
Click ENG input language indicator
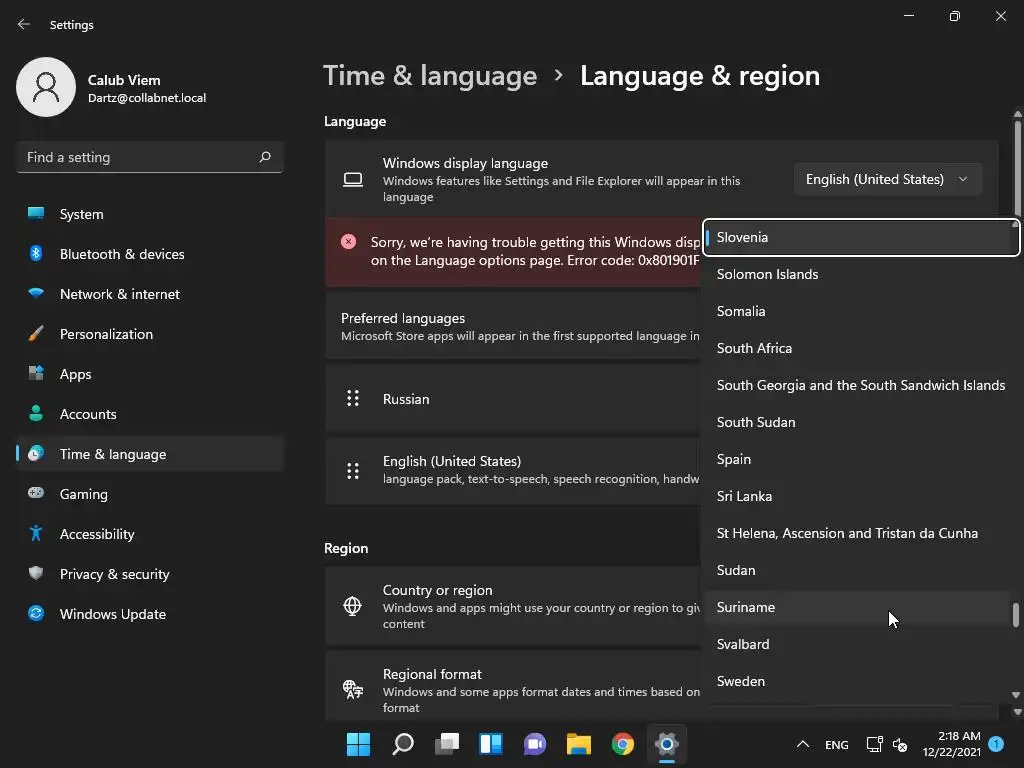pyautogui.click(x=837, y=744)
